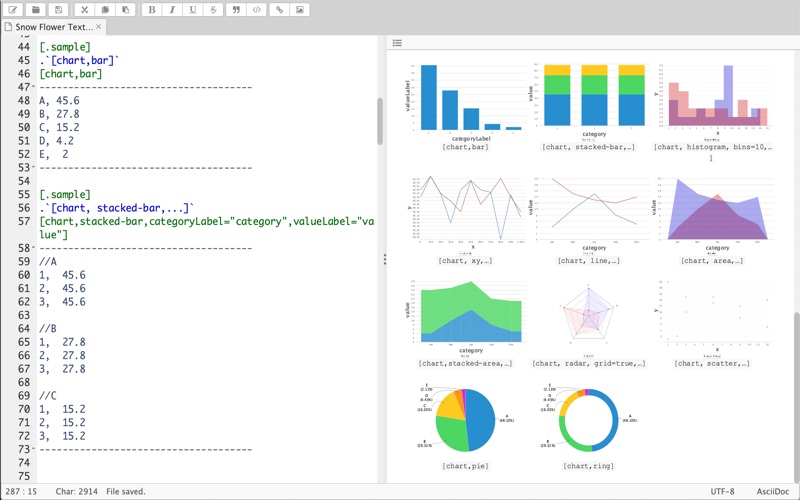Place the cursor on line 'A, 45.6'
This screenshot has width=800, height=500.
59,101
